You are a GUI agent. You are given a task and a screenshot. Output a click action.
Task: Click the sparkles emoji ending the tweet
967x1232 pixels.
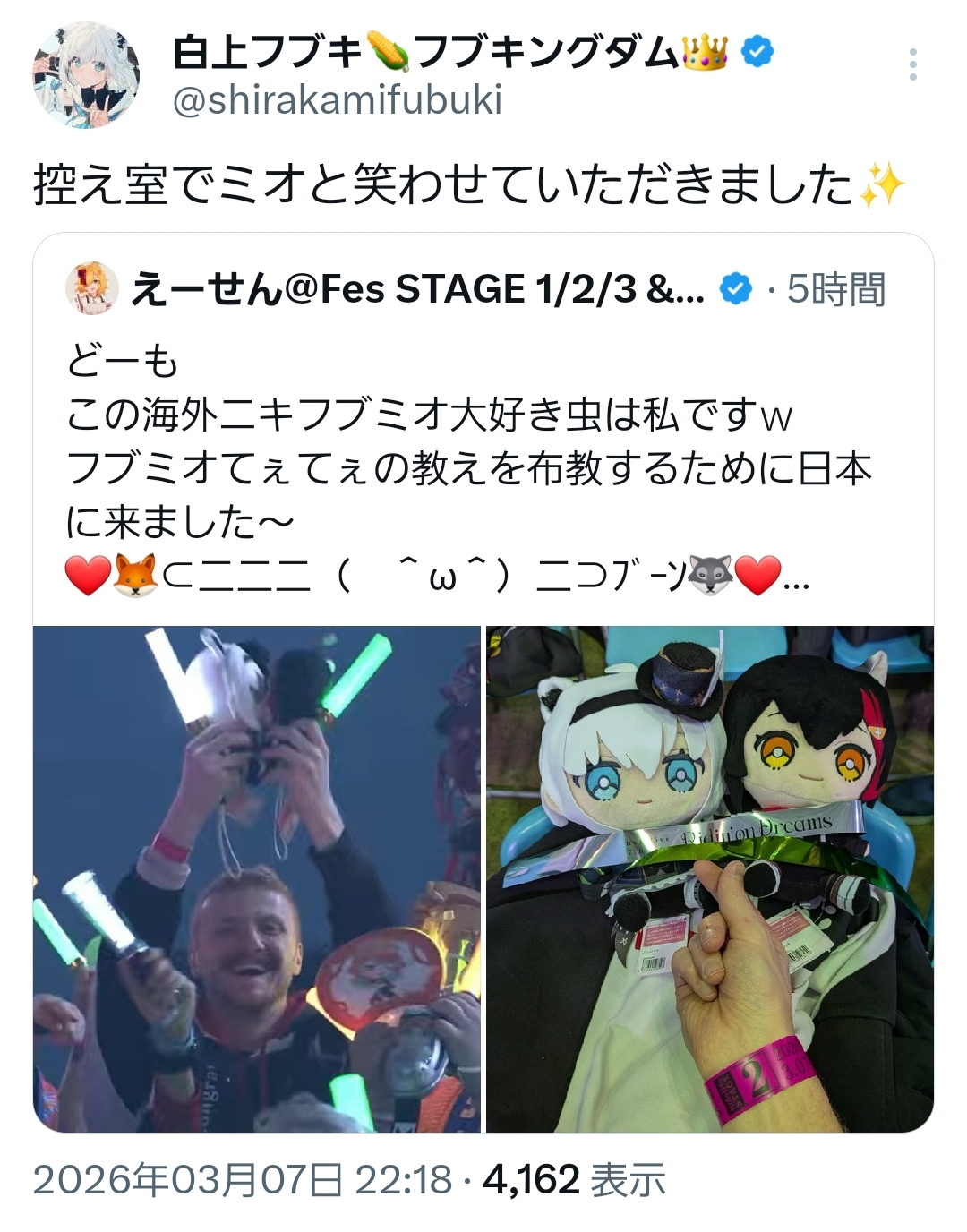[882, 186]
